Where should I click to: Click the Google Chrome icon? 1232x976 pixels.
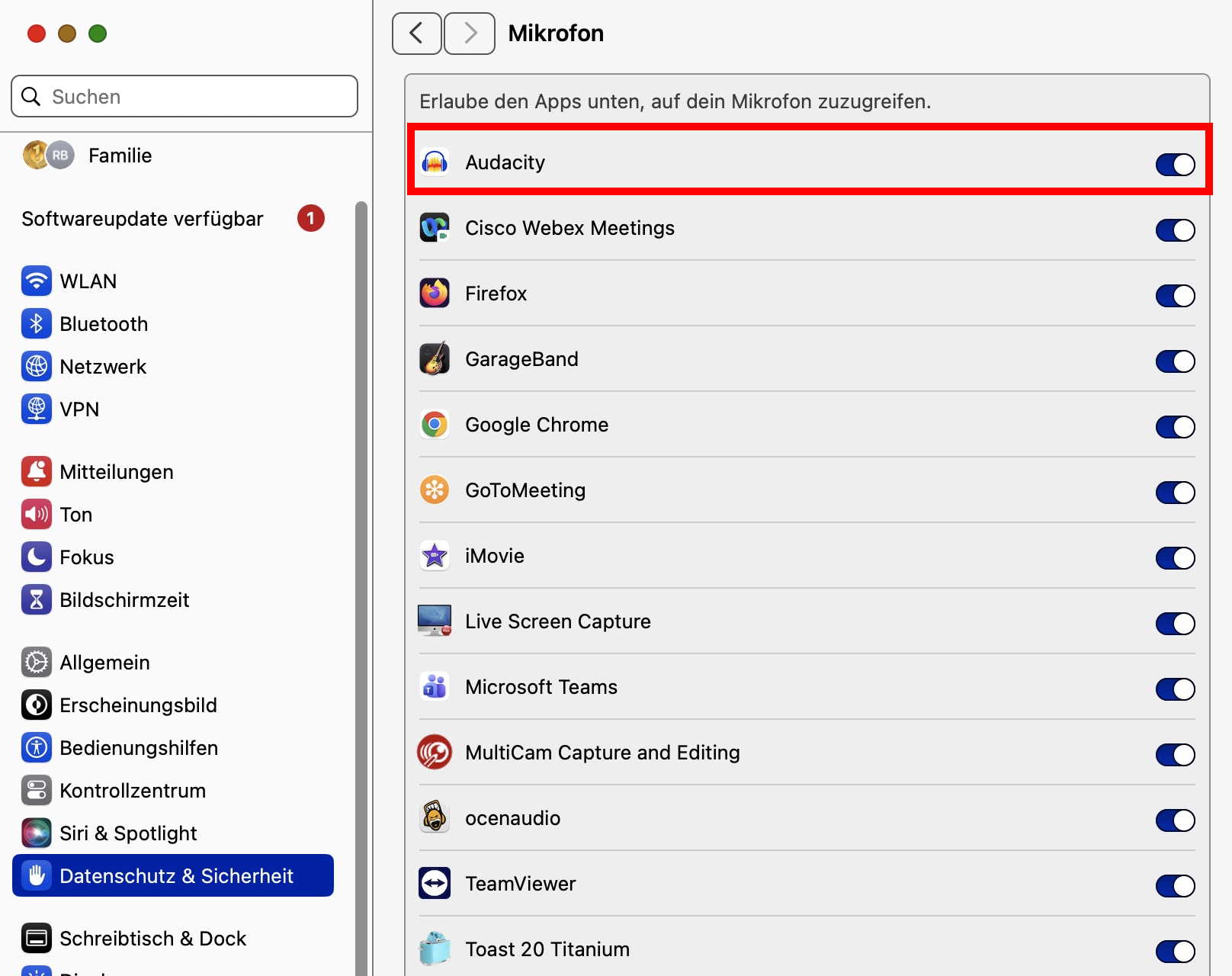tap(435, 425)
